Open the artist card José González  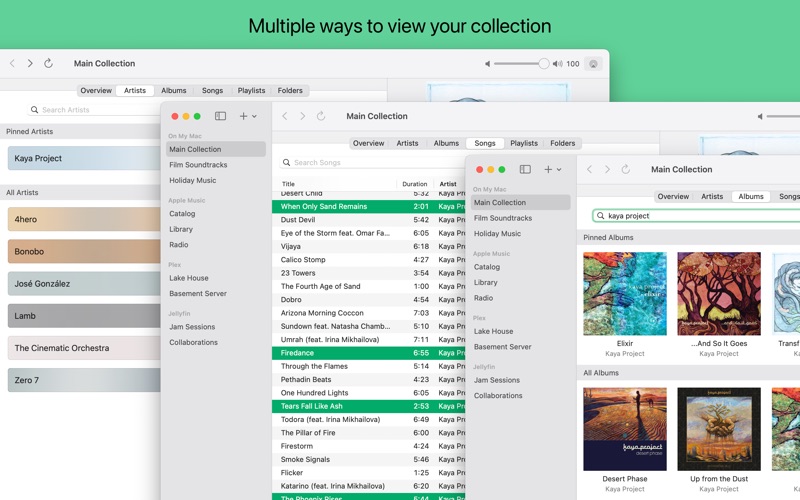pos(84,283)
